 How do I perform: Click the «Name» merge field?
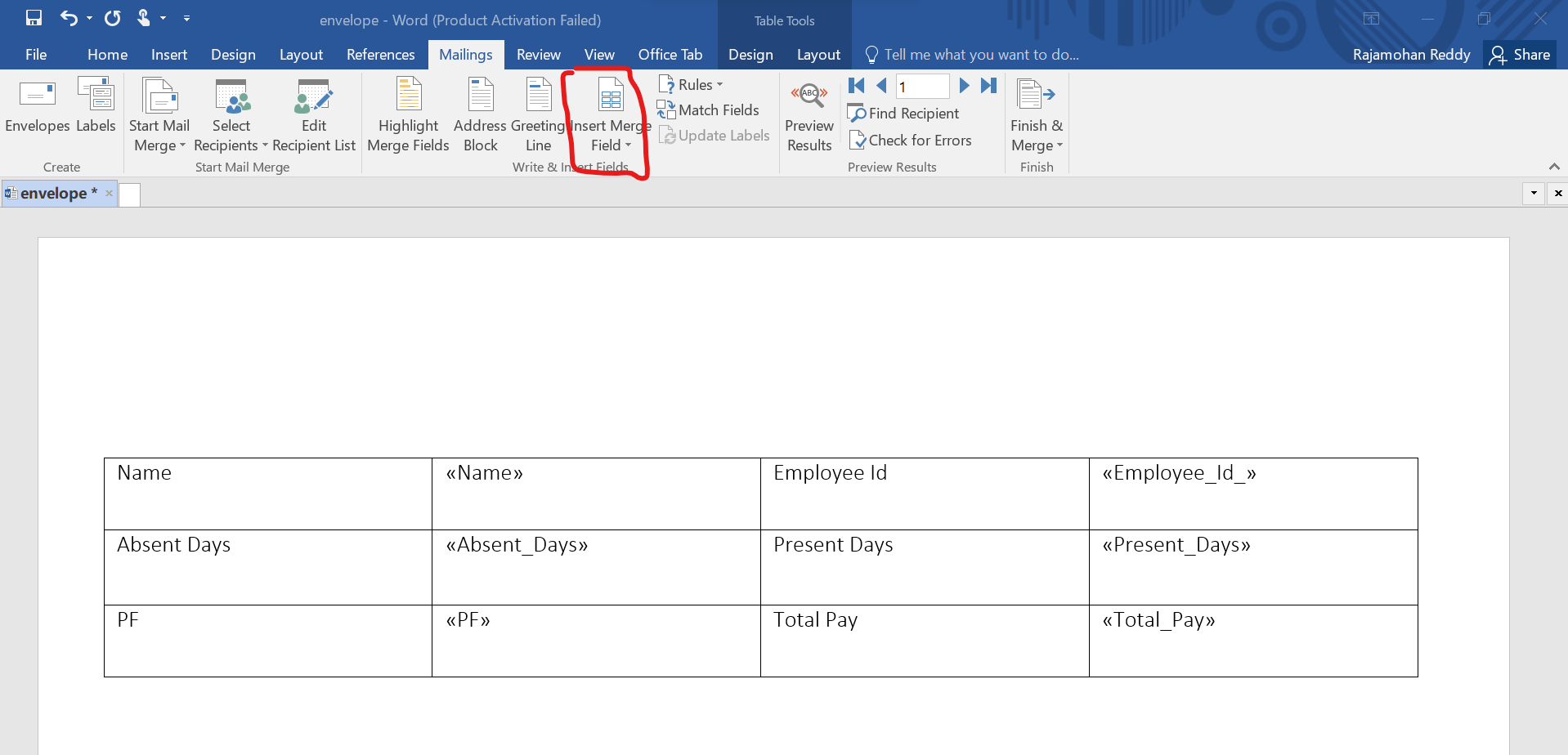[484, 473]
